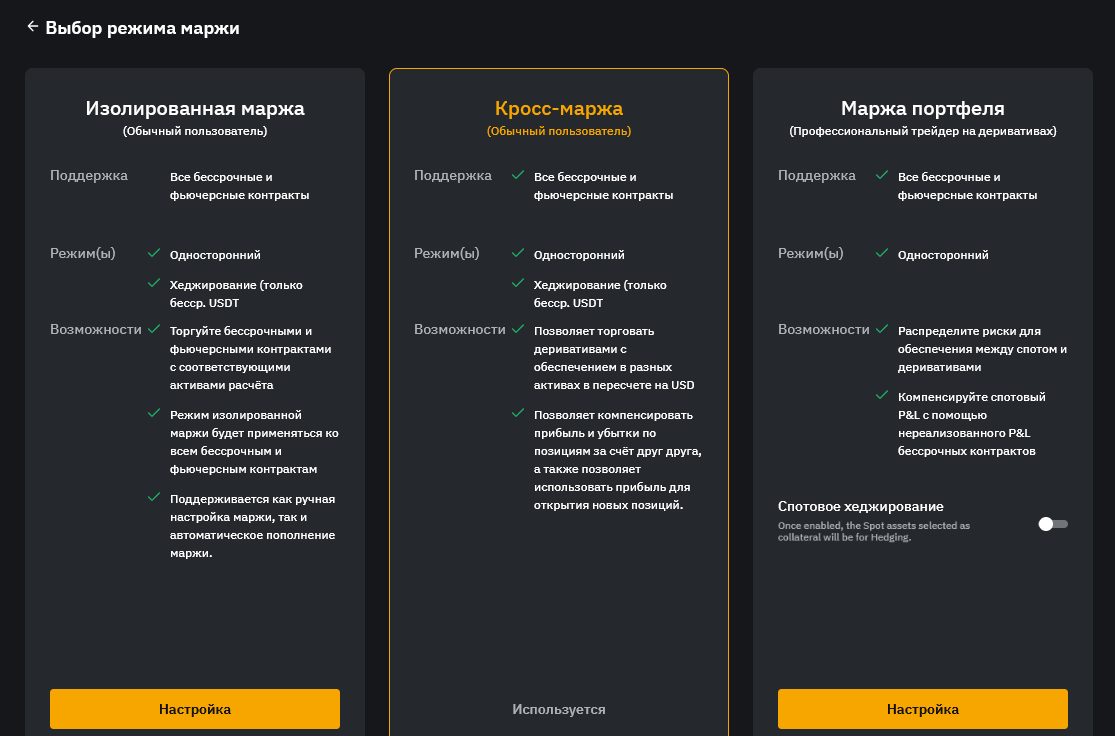Click checkmark beside Односторонний in Маржа портфеля
1115x736 pixels.
882,254
